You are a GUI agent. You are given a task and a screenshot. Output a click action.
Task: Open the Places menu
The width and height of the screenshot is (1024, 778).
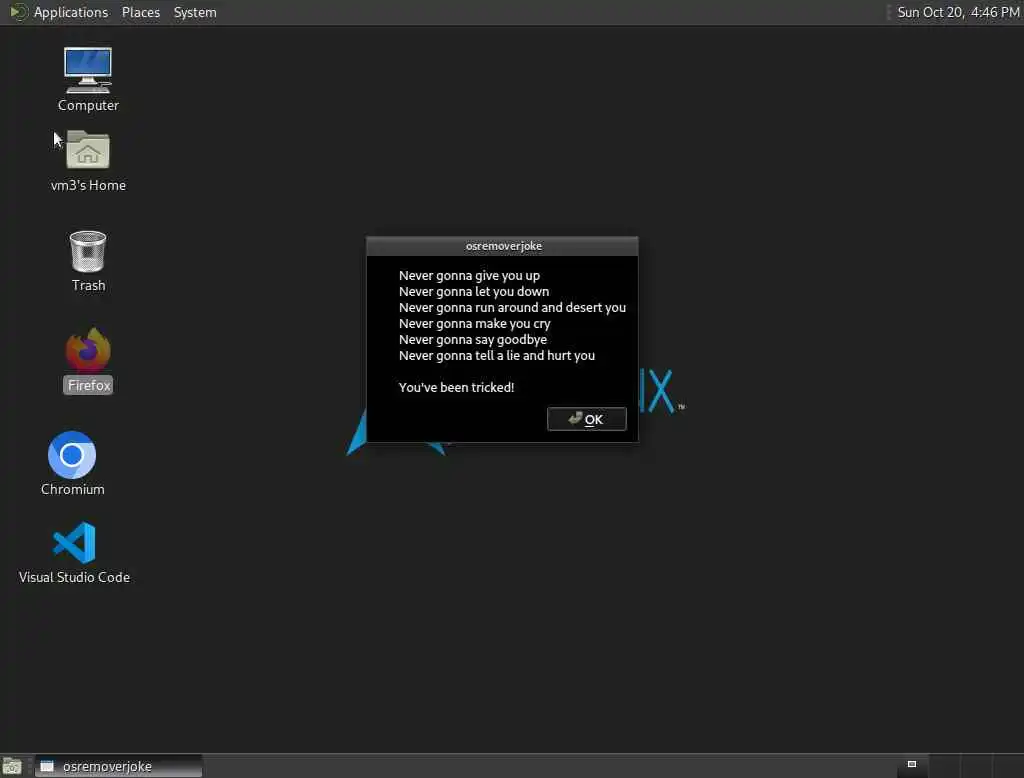(140, 12)
